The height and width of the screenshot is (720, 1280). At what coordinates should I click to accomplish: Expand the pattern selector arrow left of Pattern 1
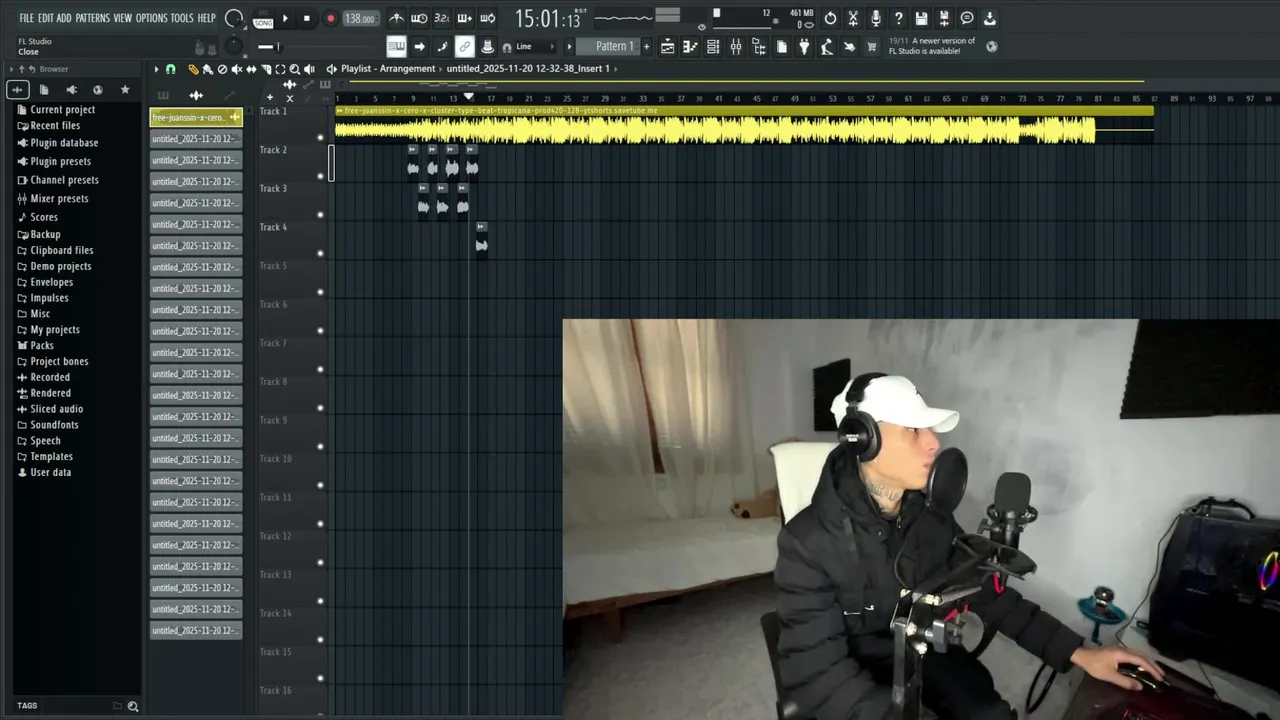(569, 46)
